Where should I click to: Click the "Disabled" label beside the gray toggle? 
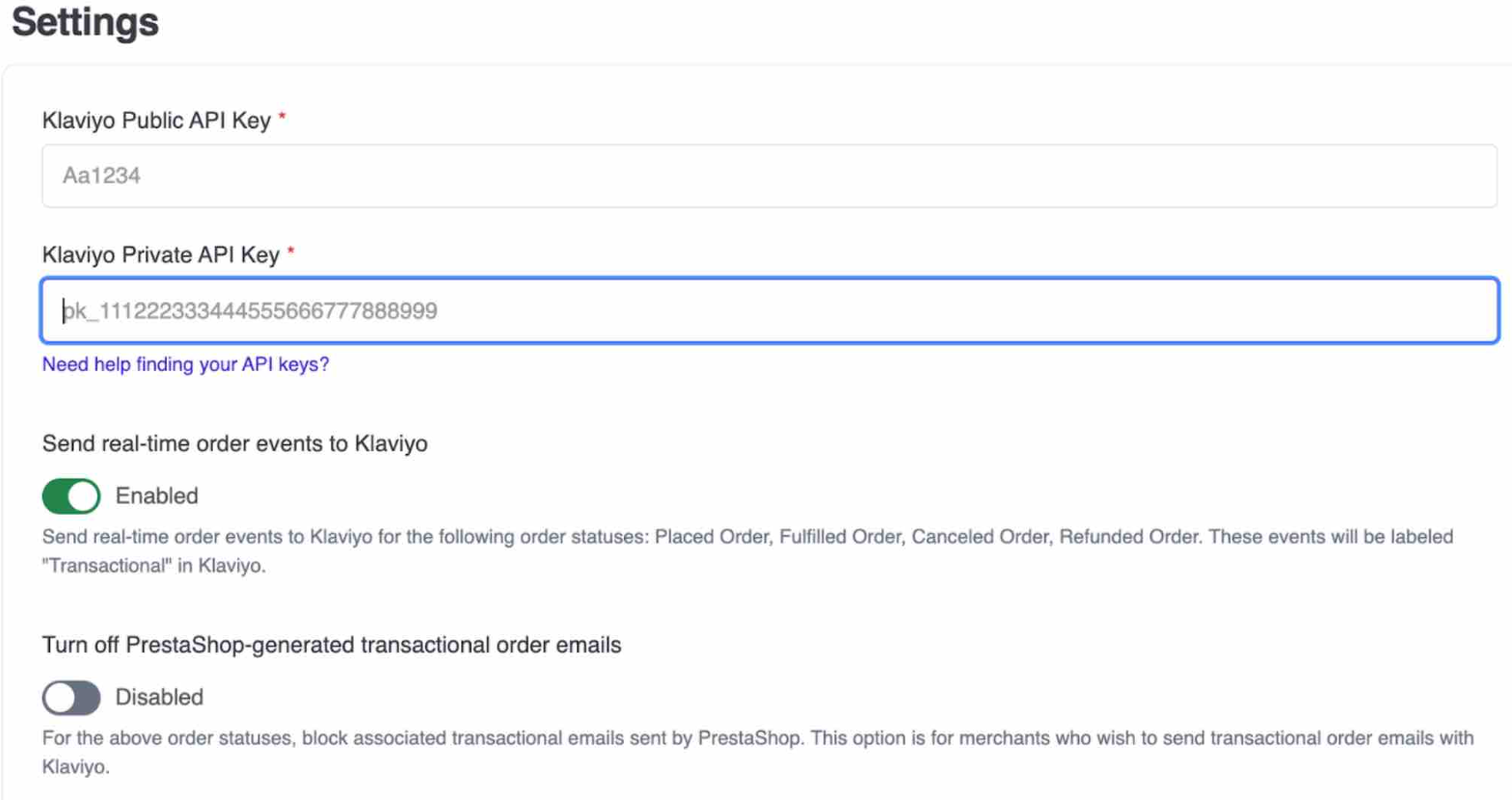pos(159,698)
